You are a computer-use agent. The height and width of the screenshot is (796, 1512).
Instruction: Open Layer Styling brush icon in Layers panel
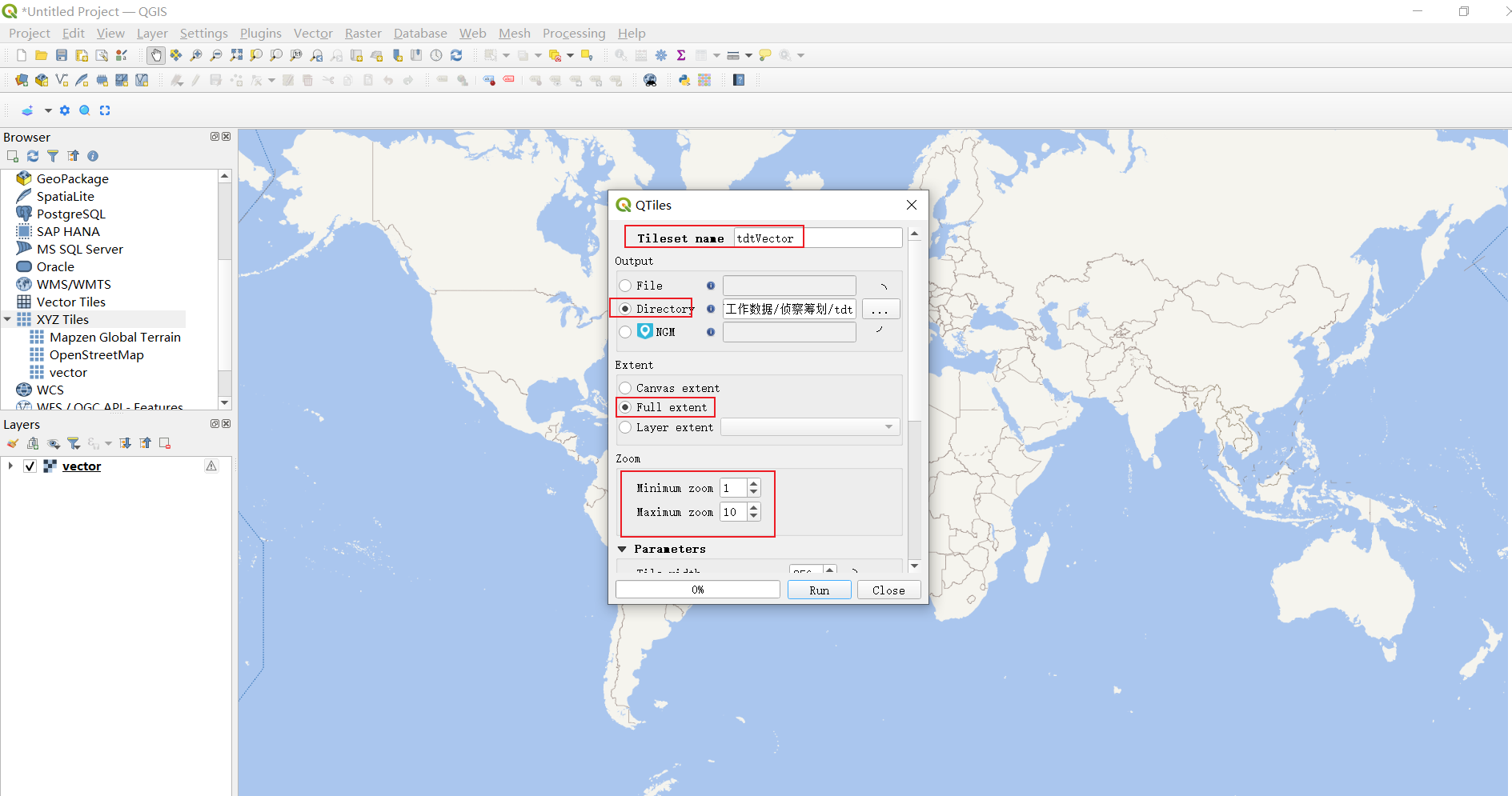point(13,443)
